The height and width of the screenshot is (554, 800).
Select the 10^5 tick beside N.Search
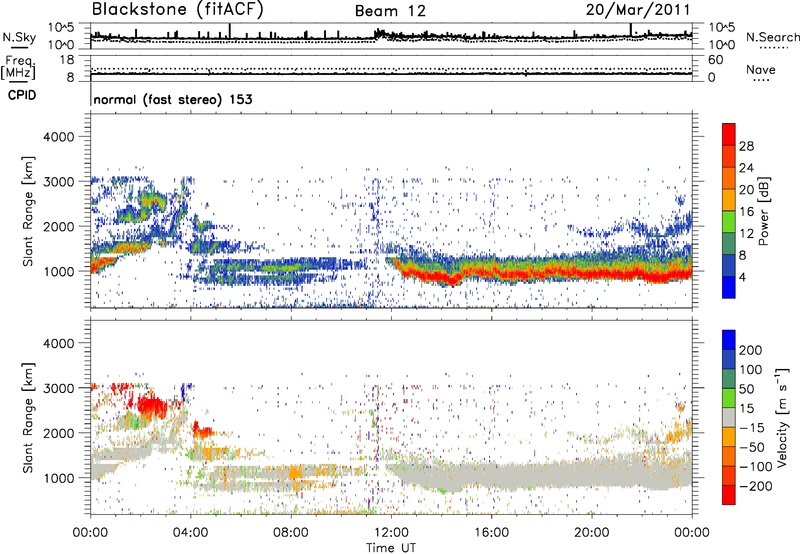pyautogui.click(x=721, y=27)
